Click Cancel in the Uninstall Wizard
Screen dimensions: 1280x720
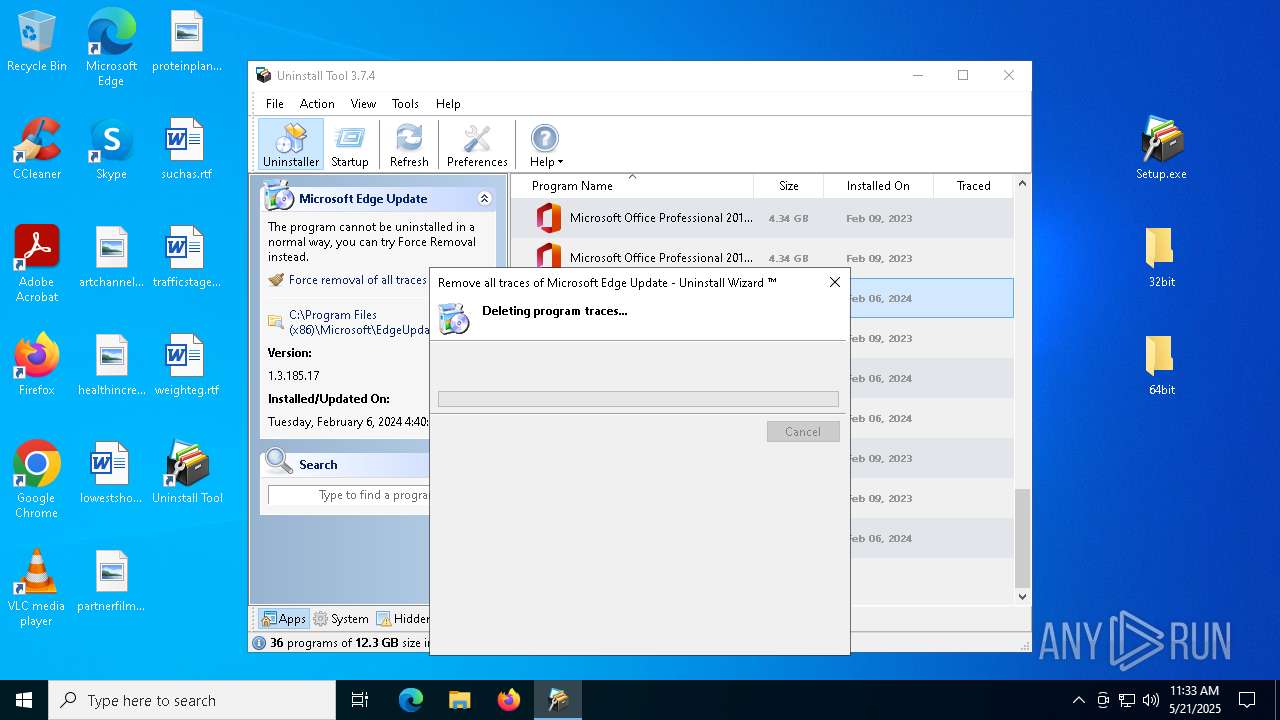(x=803, y=432)
